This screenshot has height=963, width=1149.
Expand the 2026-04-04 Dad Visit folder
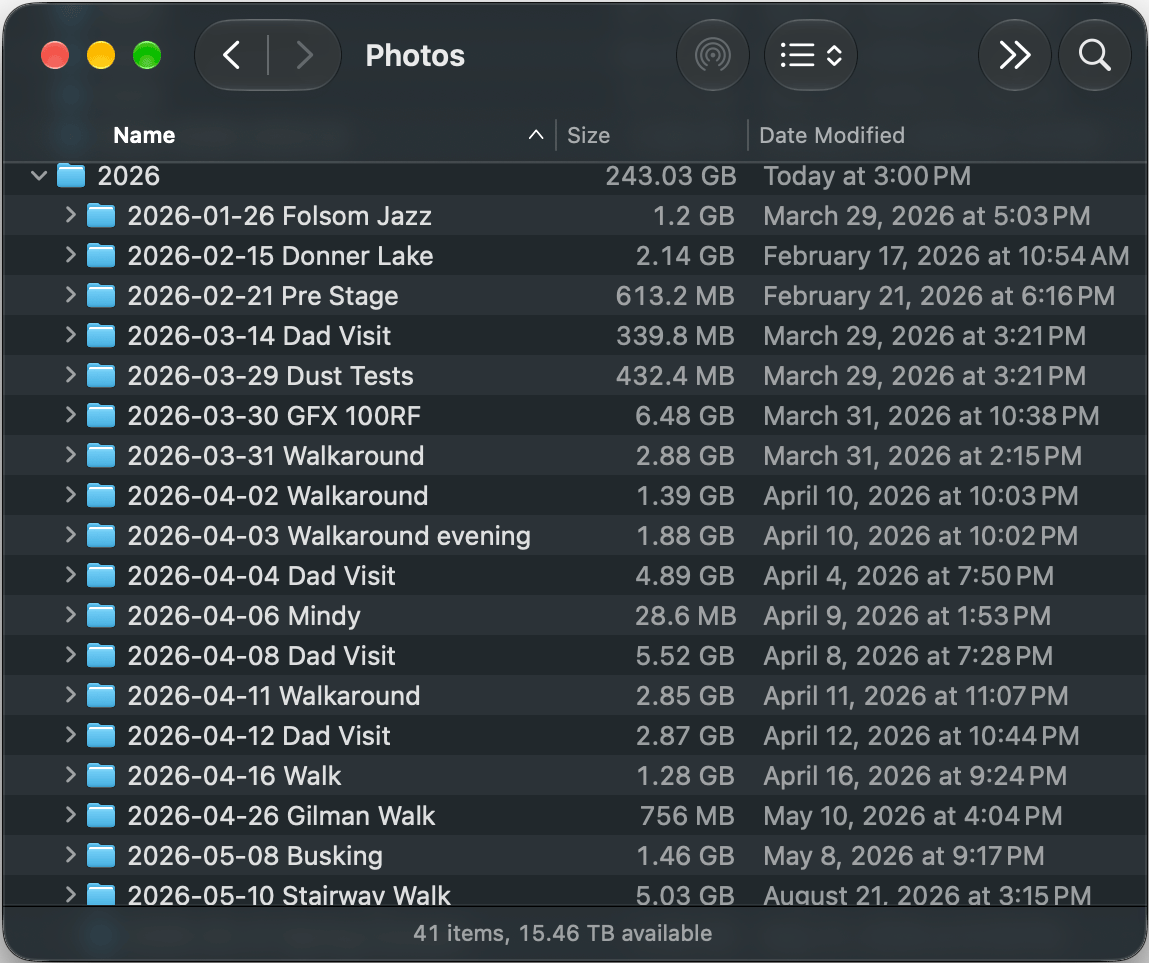pyautogui.click(x=70, y=575)
